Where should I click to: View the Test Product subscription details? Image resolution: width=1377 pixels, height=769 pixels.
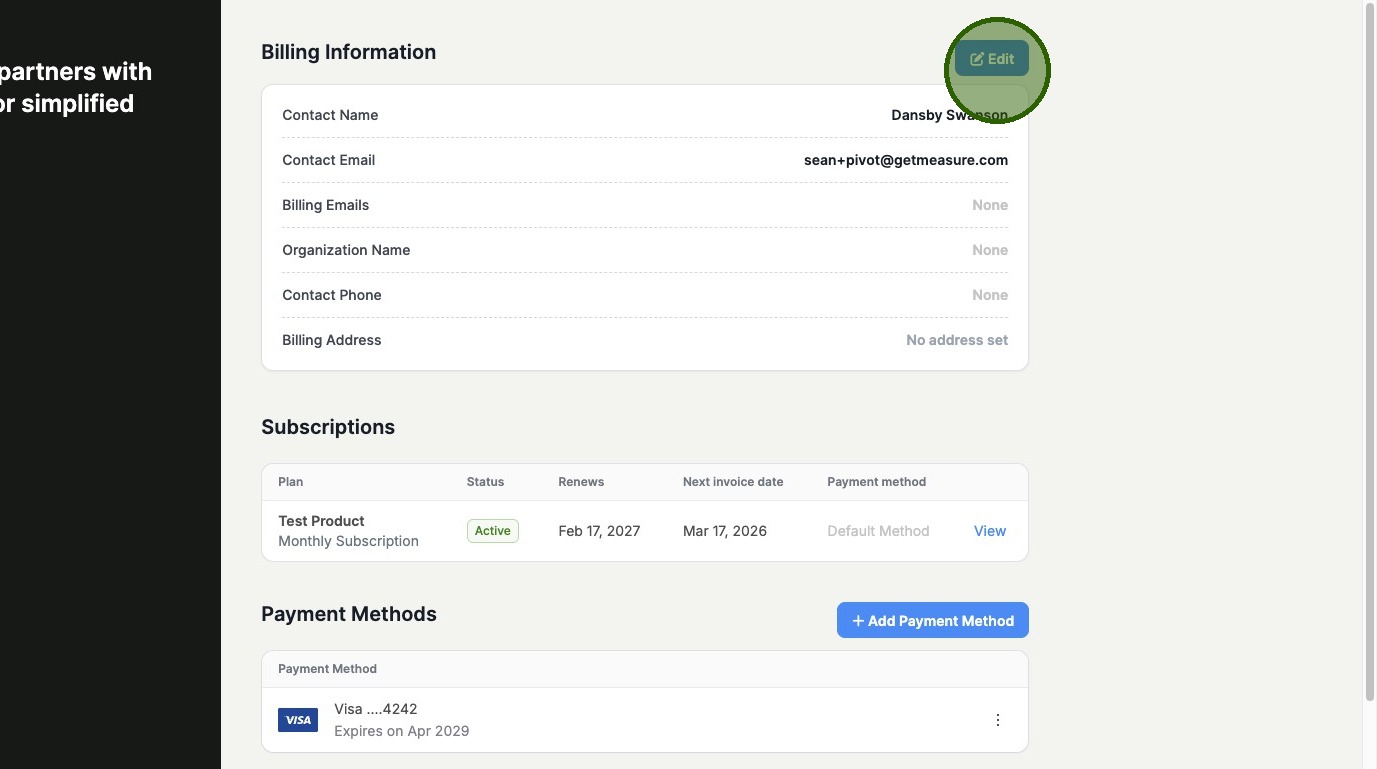pyautogui.click(x=989, y=531)
